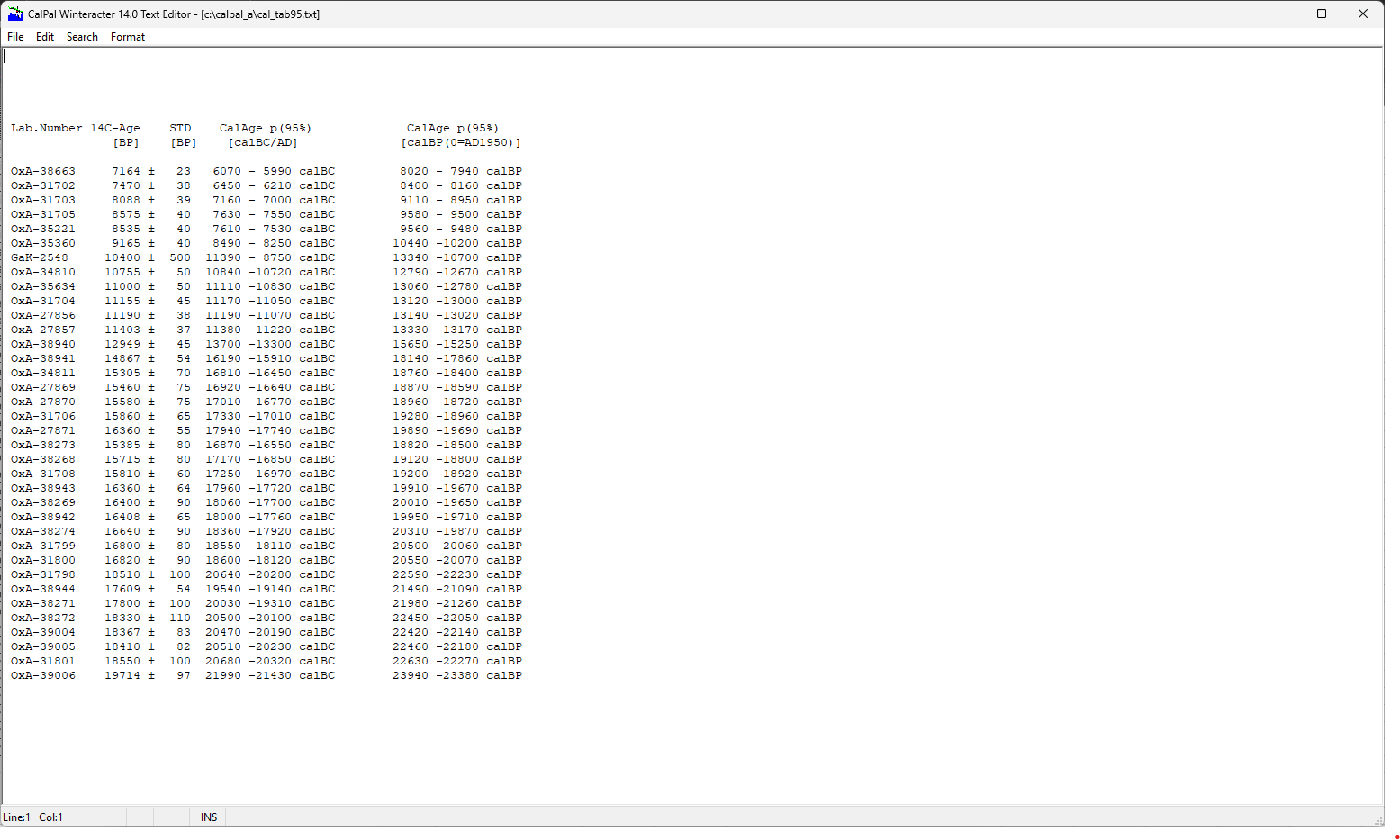Place cursor on lab number OxA-38663
Viewport: 1400px width, 840px height.
(43, 172)
